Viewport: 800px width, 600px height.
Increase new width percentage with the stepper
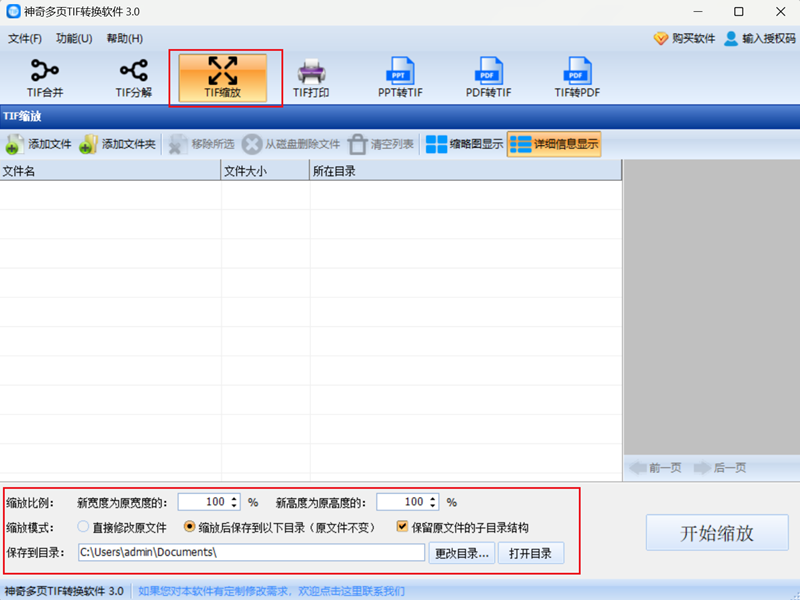click(x=235, y=498)
